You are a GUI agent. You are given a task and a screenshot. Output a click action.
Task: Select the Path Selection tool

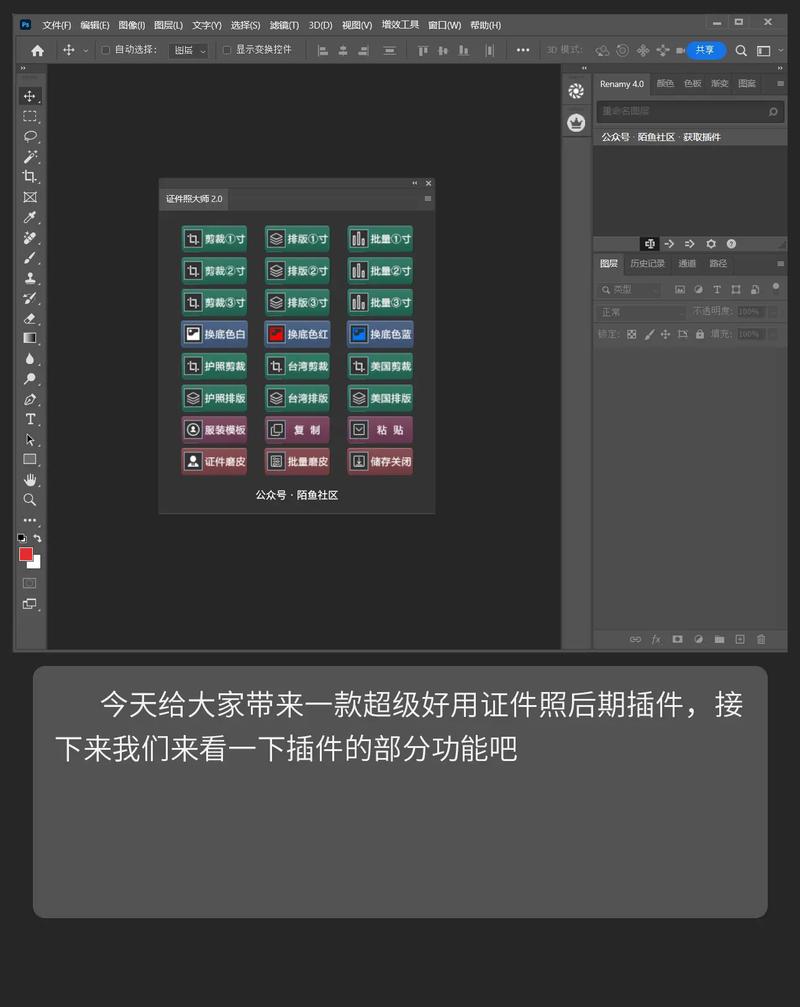(30, 440)
